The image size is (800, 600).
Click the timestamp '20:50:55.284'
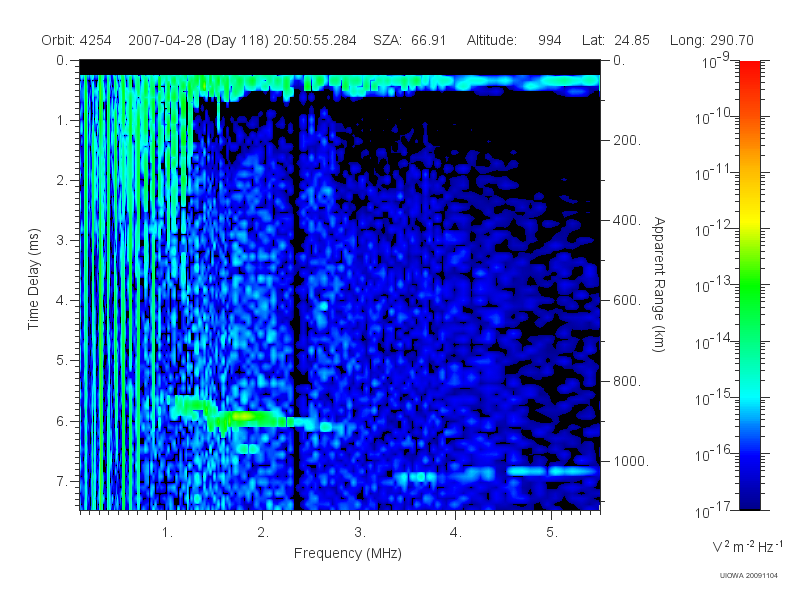315,40
